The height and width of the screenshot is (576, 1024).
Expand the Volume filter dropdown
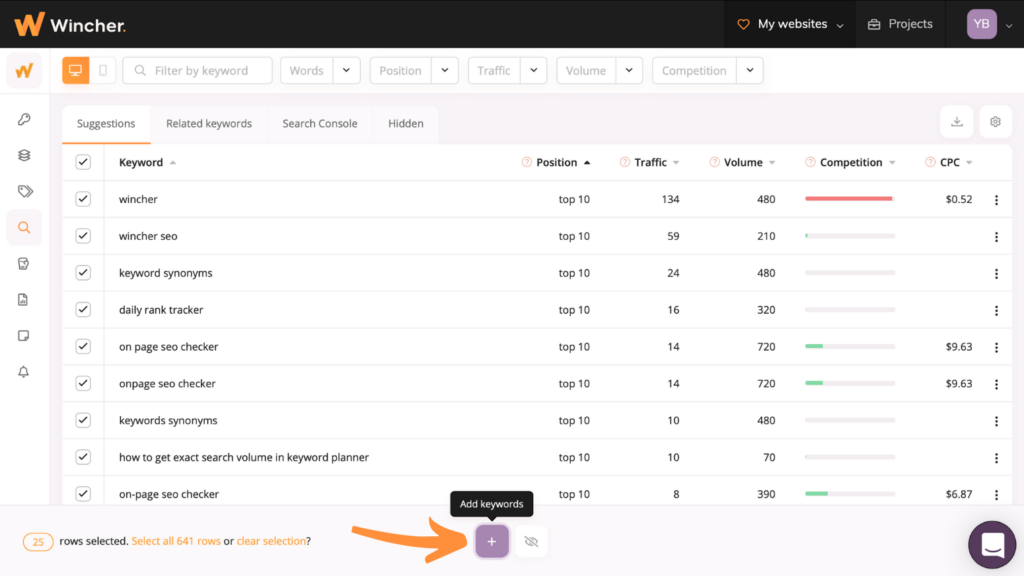point(629,71)
